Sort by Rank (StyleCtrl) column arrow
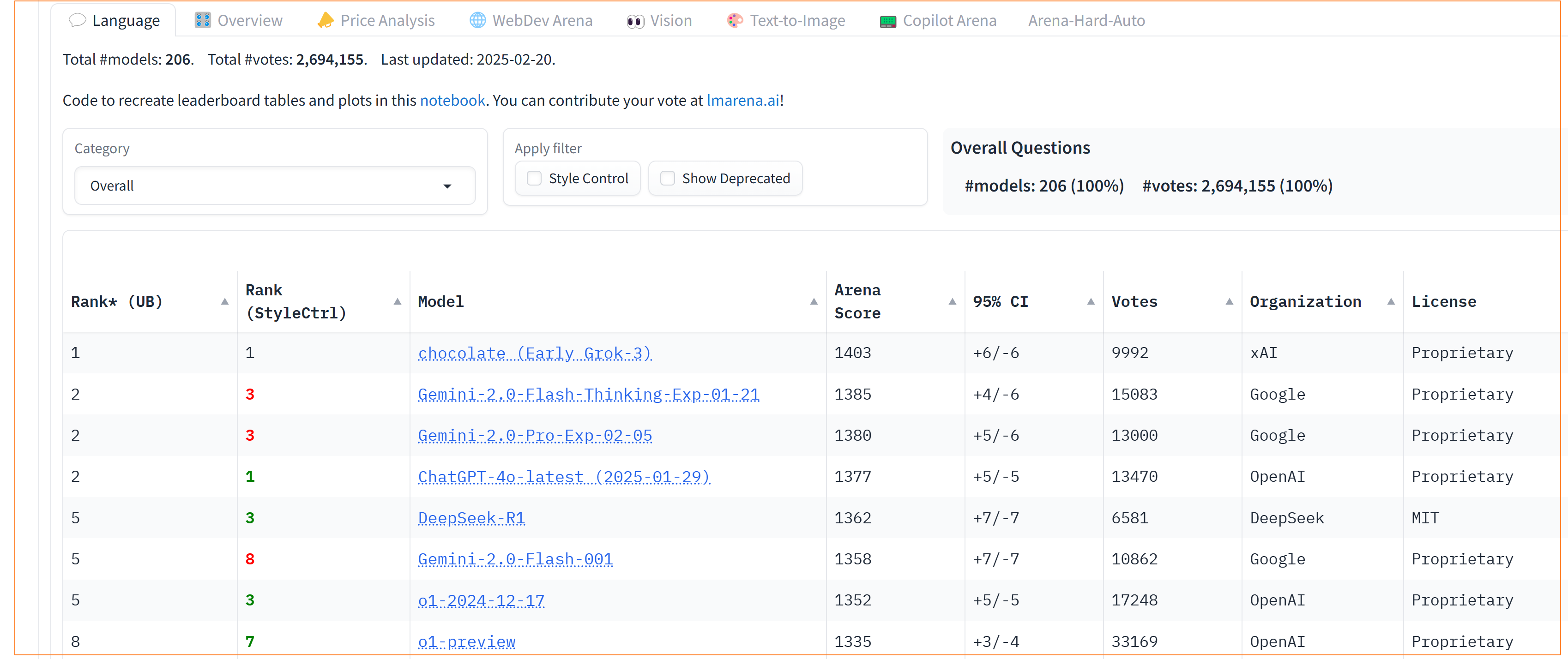 (397, 302)
